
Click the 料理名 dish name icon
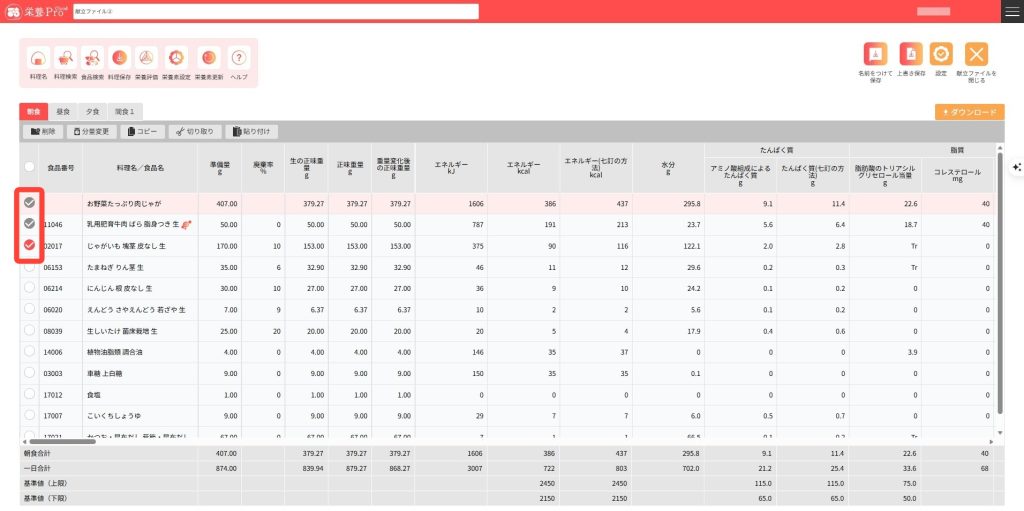point(38,59)
